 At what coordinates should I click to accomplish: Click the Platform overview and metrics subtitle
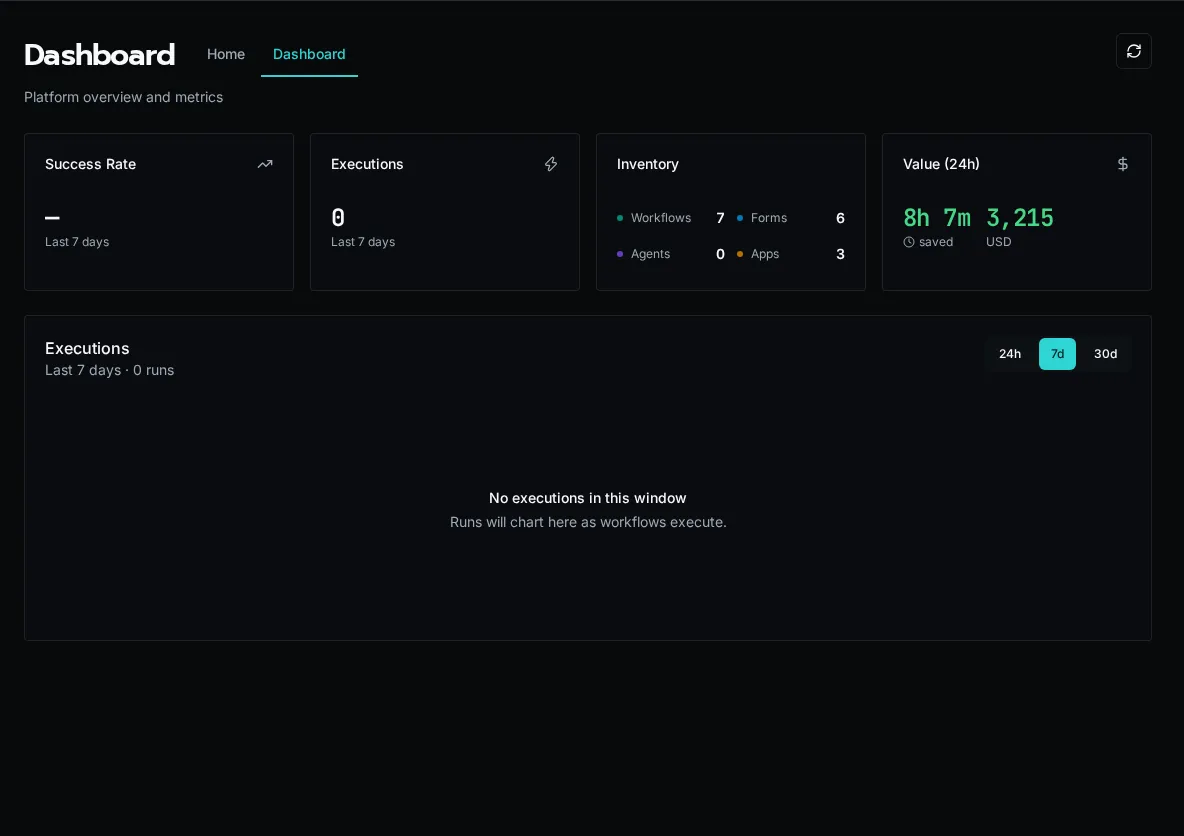[x=124, y=97]
